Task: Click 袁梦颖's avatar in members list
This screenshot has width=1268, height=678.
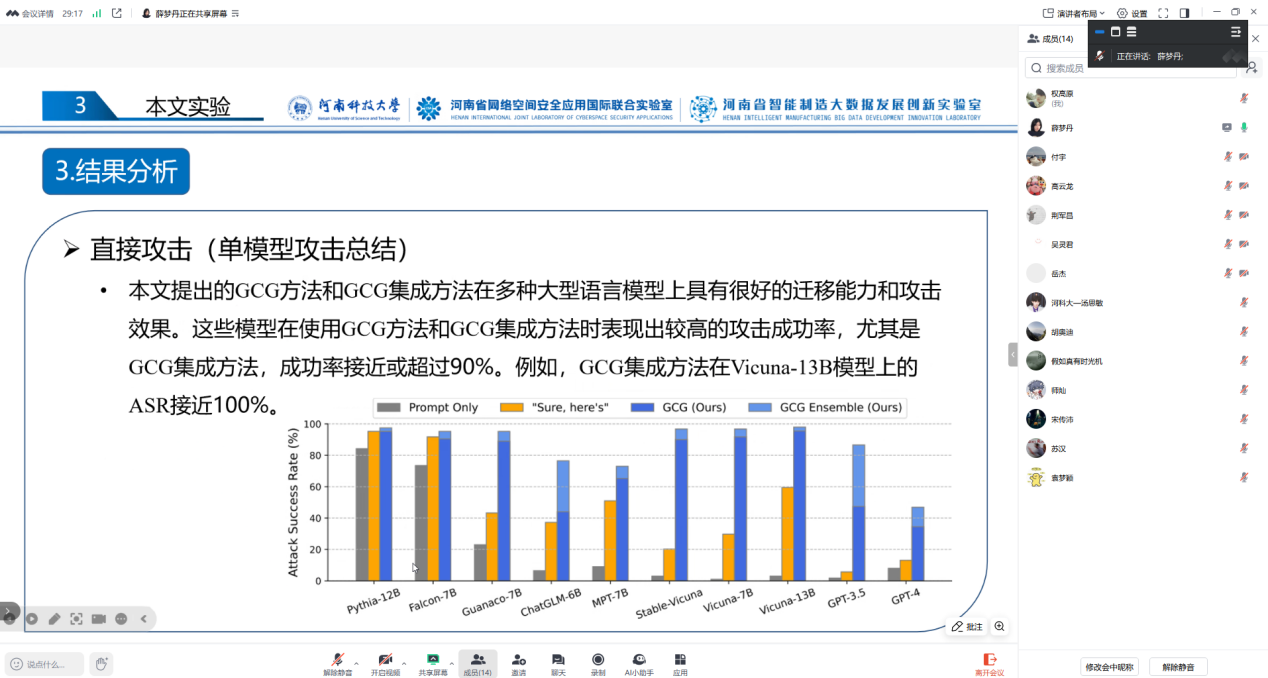Action: [1036, 477]
